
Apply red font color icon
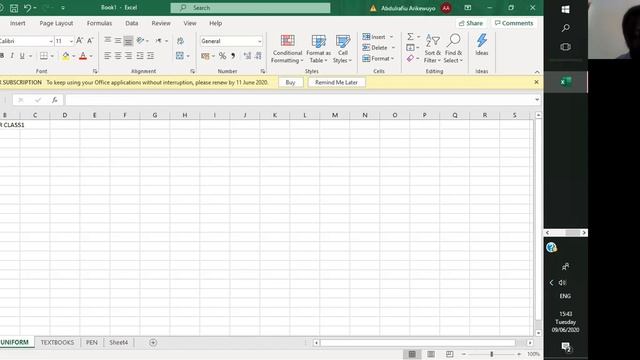click(x=83, y=56)
